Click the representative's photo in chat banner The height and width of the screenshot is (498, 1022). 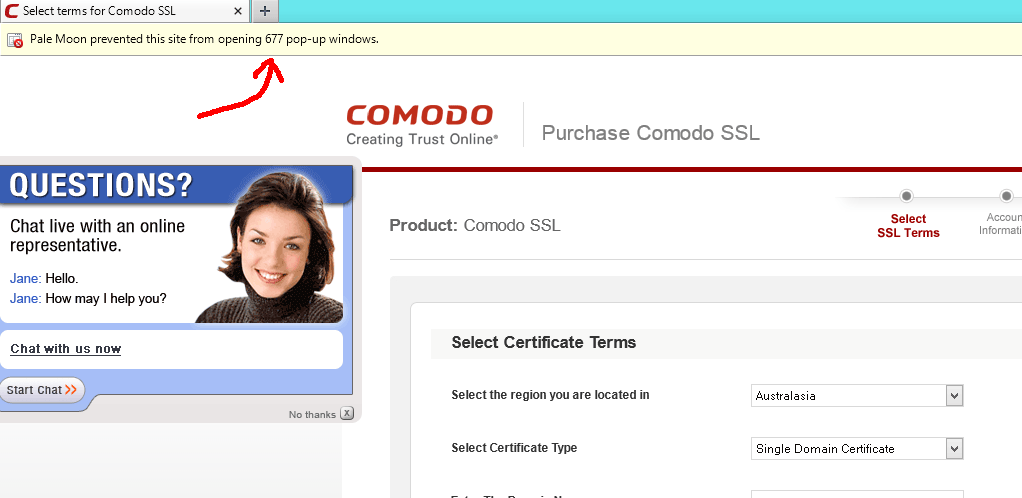click(272, 248)
